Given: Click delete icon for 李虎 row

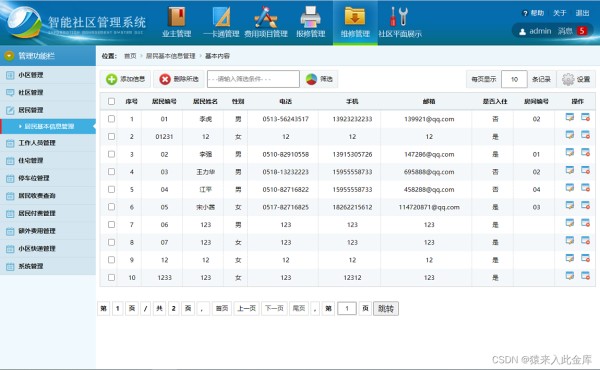Looking at the screenshot, I should (585, 117).
